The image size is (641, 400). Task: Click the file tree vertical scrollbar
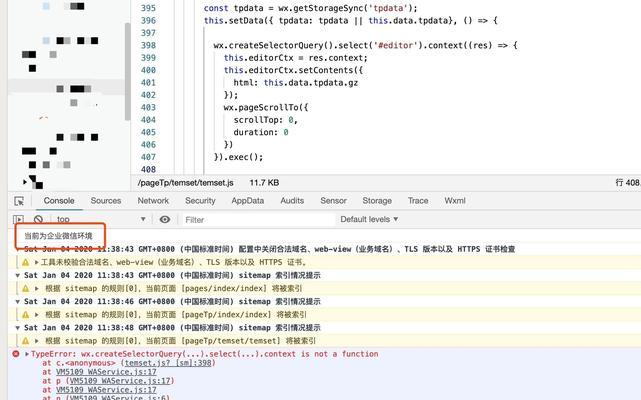pos(128,72)
